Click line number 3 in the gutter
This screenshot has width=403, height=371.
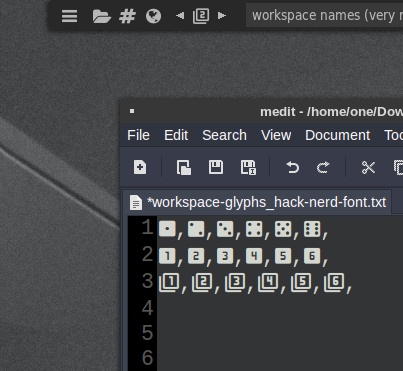(147, 281)
